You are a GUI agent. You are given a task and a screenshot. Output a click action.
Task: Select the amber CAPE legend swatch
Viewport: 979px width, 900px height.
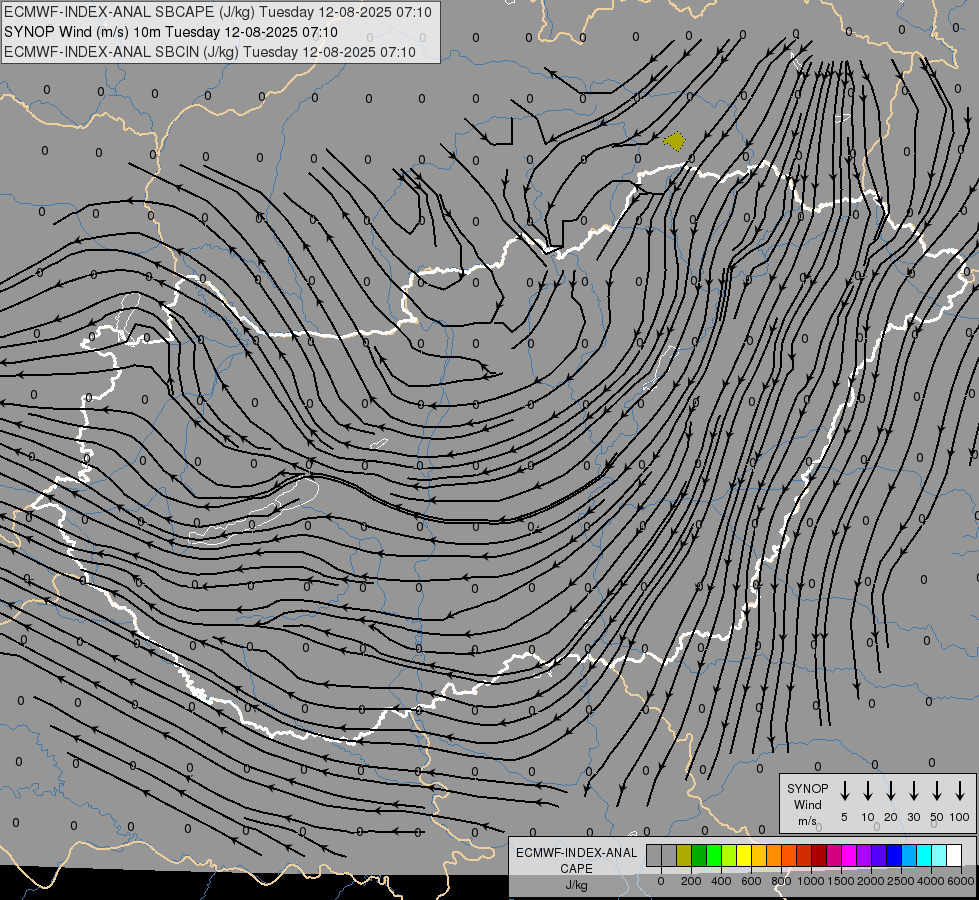coord(759,855)
